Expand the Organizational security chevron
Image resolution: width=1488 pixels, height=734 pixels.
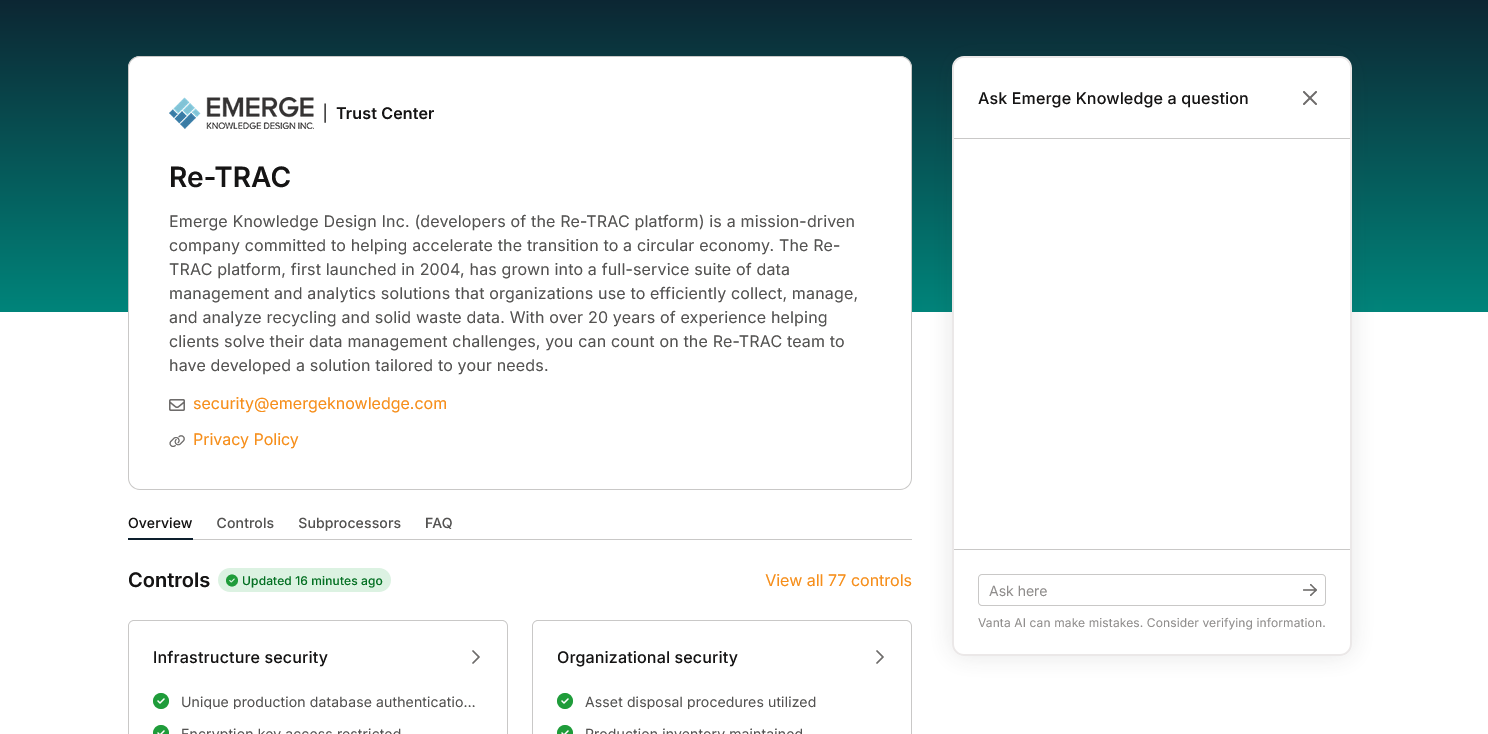click(880, 657)
